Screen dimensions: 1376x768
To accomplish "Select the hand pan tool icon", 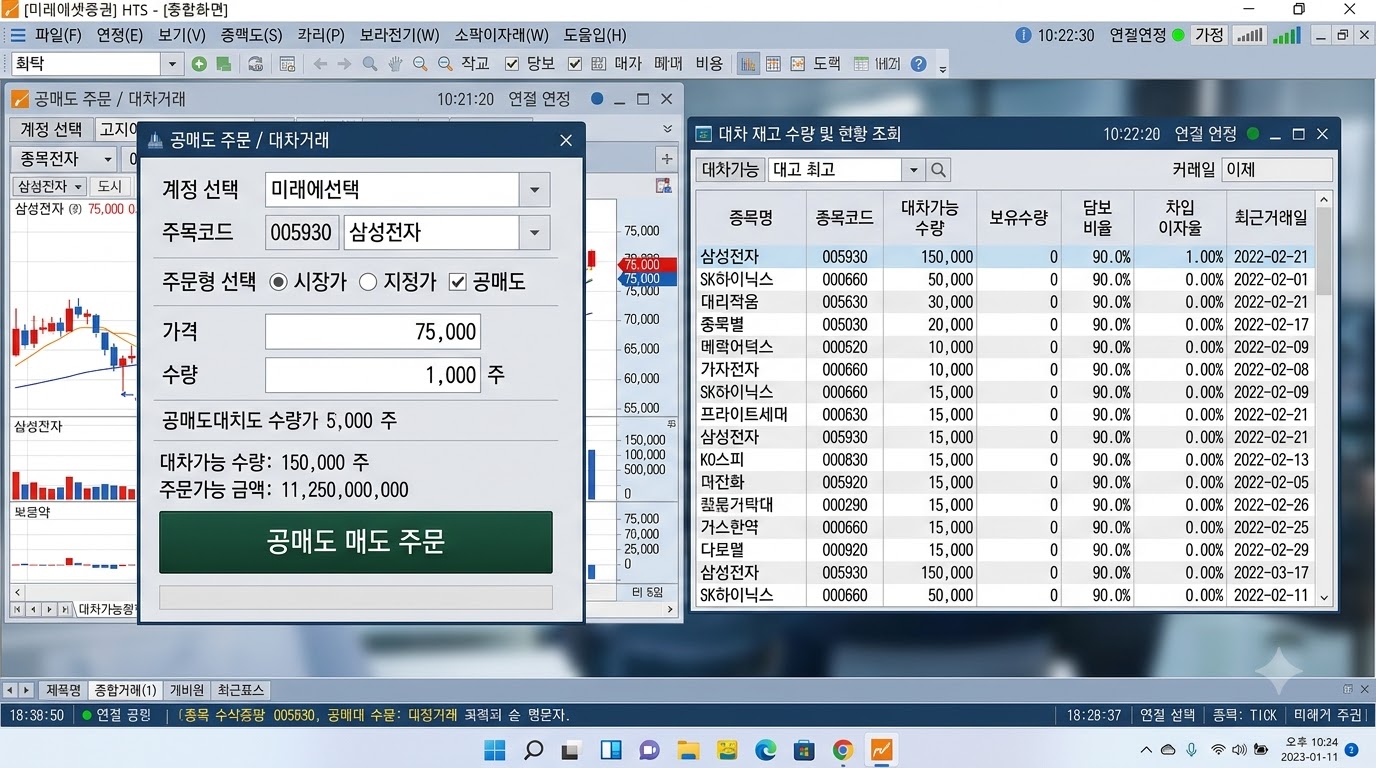I will (x=395, y=64).
